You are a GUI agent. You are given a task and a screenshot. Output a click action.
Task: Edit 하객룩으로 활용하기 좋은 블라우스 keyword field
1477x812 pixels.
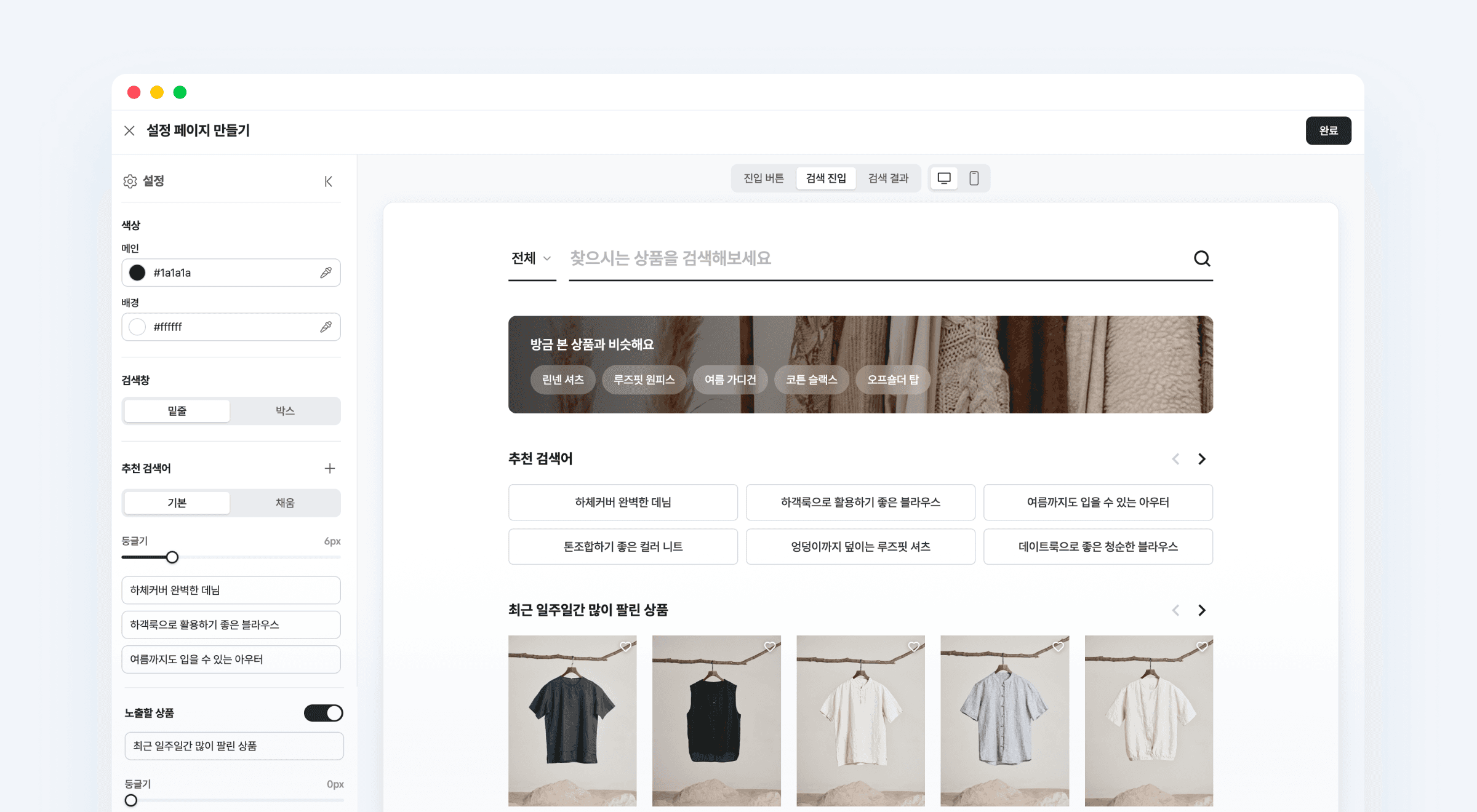pos(231,624)
